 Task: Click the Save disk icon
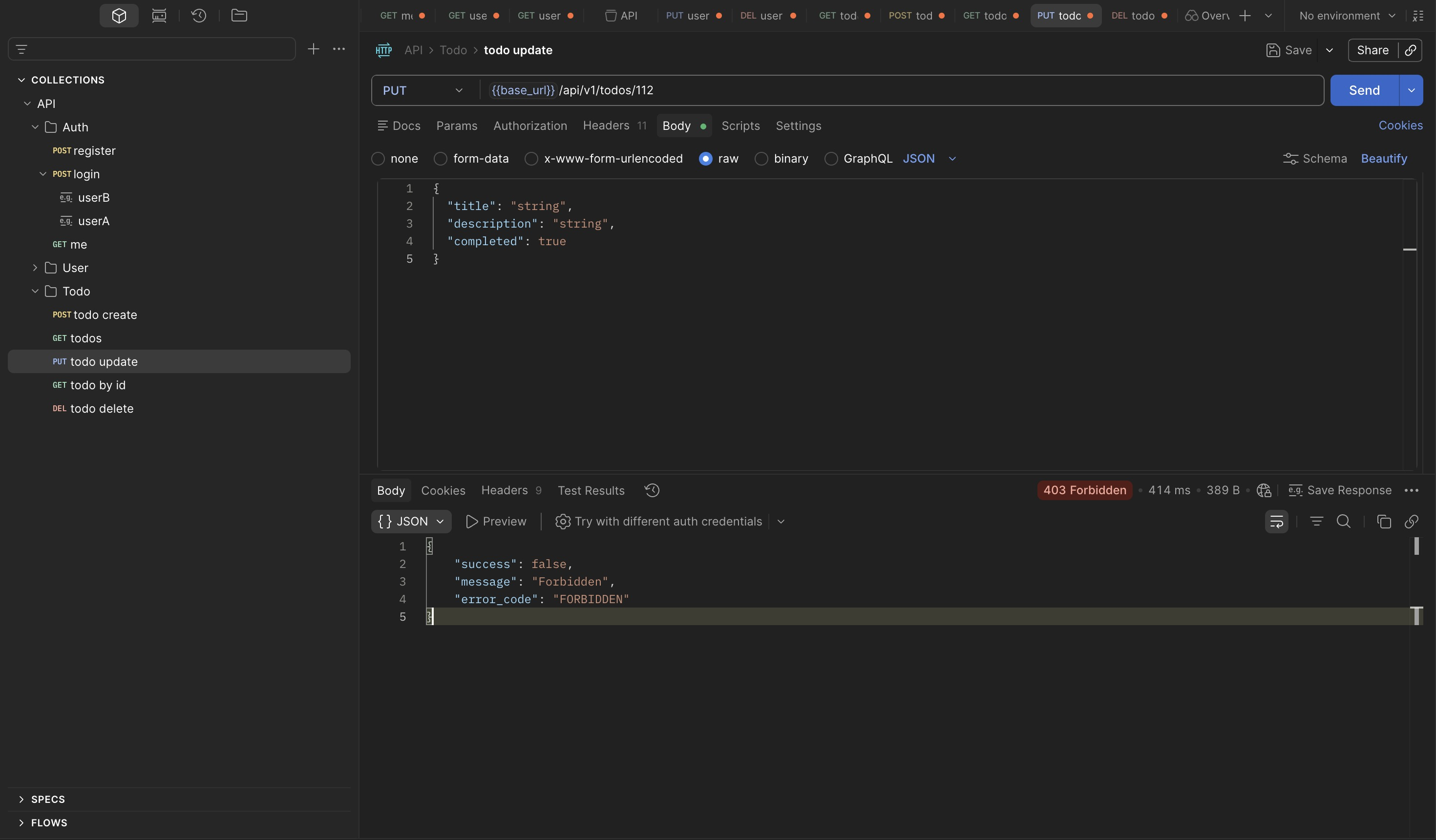tap(1272, 50)
